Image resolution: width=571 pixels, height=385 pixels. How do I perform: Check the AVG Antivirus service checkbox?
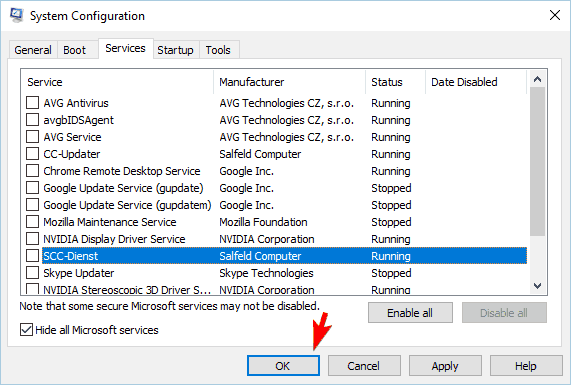pyautogui.click(x=32, y=103)
